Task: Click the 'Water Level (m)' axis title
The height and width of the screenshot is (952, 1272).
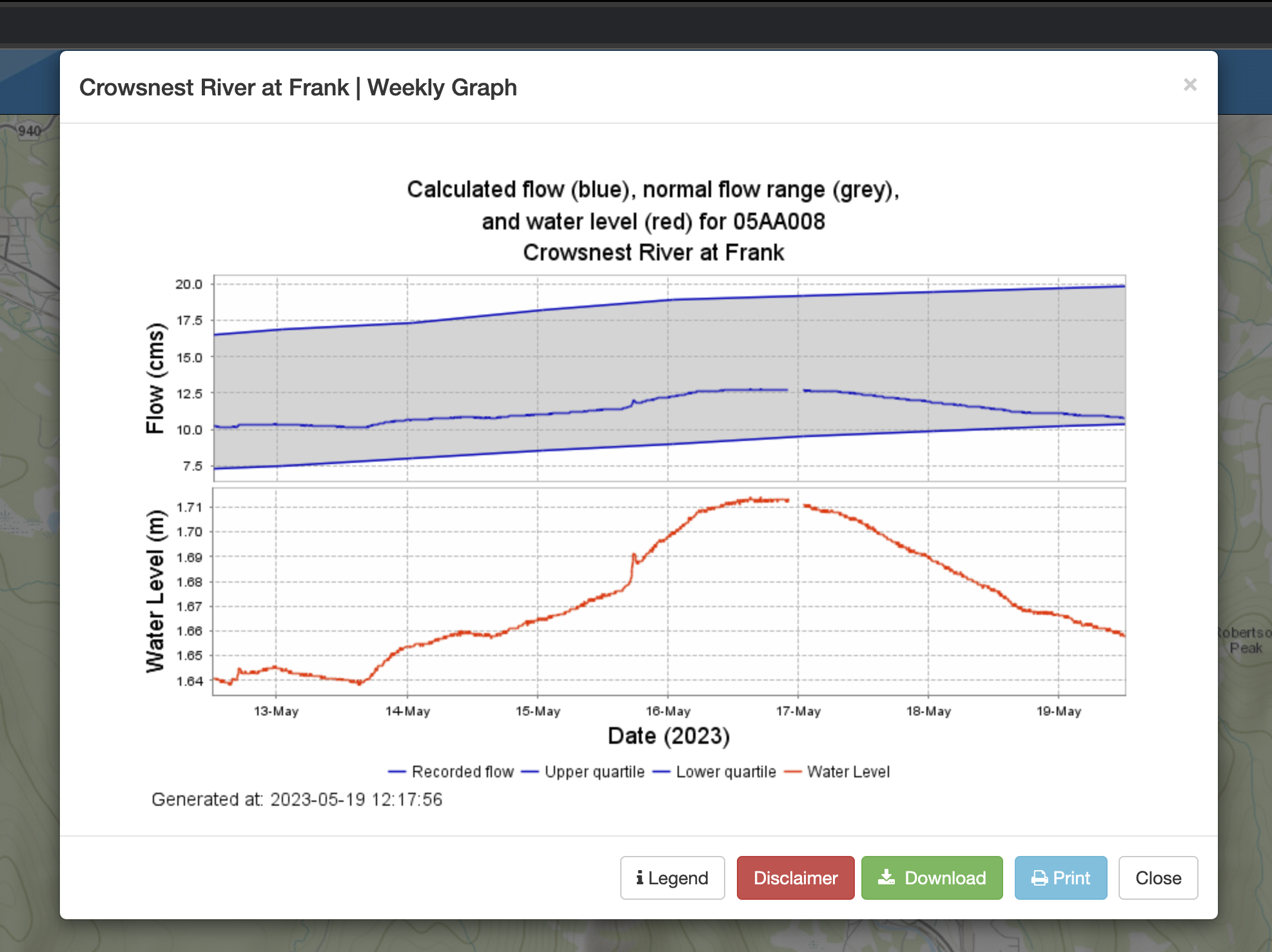Action: click(155, 591)
